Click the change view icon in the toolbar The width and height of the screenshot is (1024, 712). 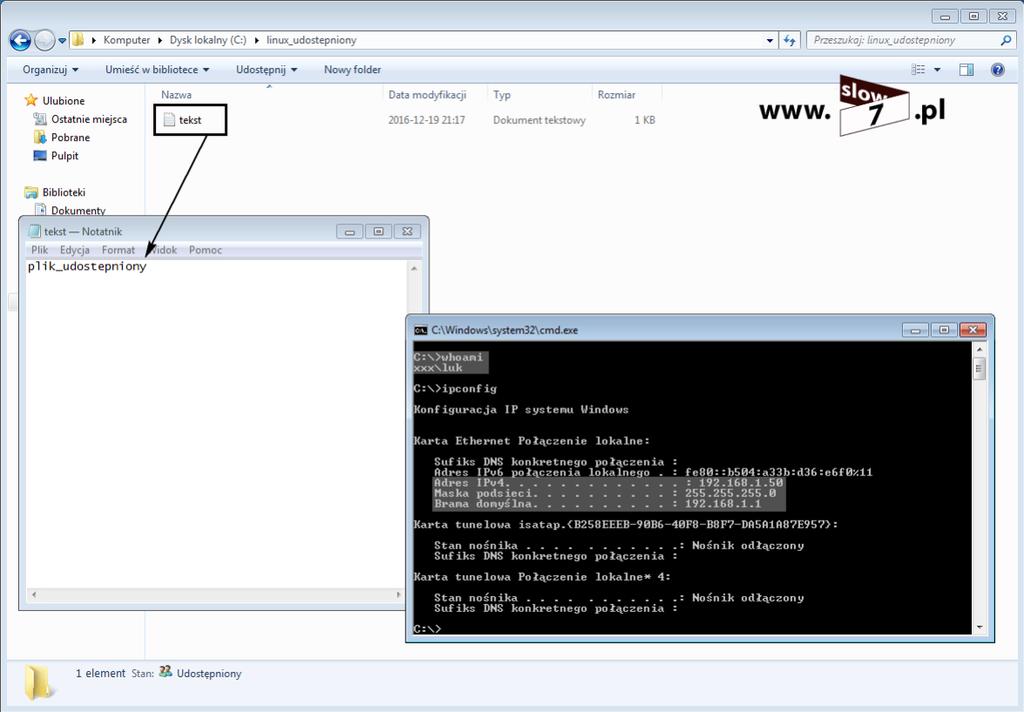pyautogui.click(x=918, y=69)
